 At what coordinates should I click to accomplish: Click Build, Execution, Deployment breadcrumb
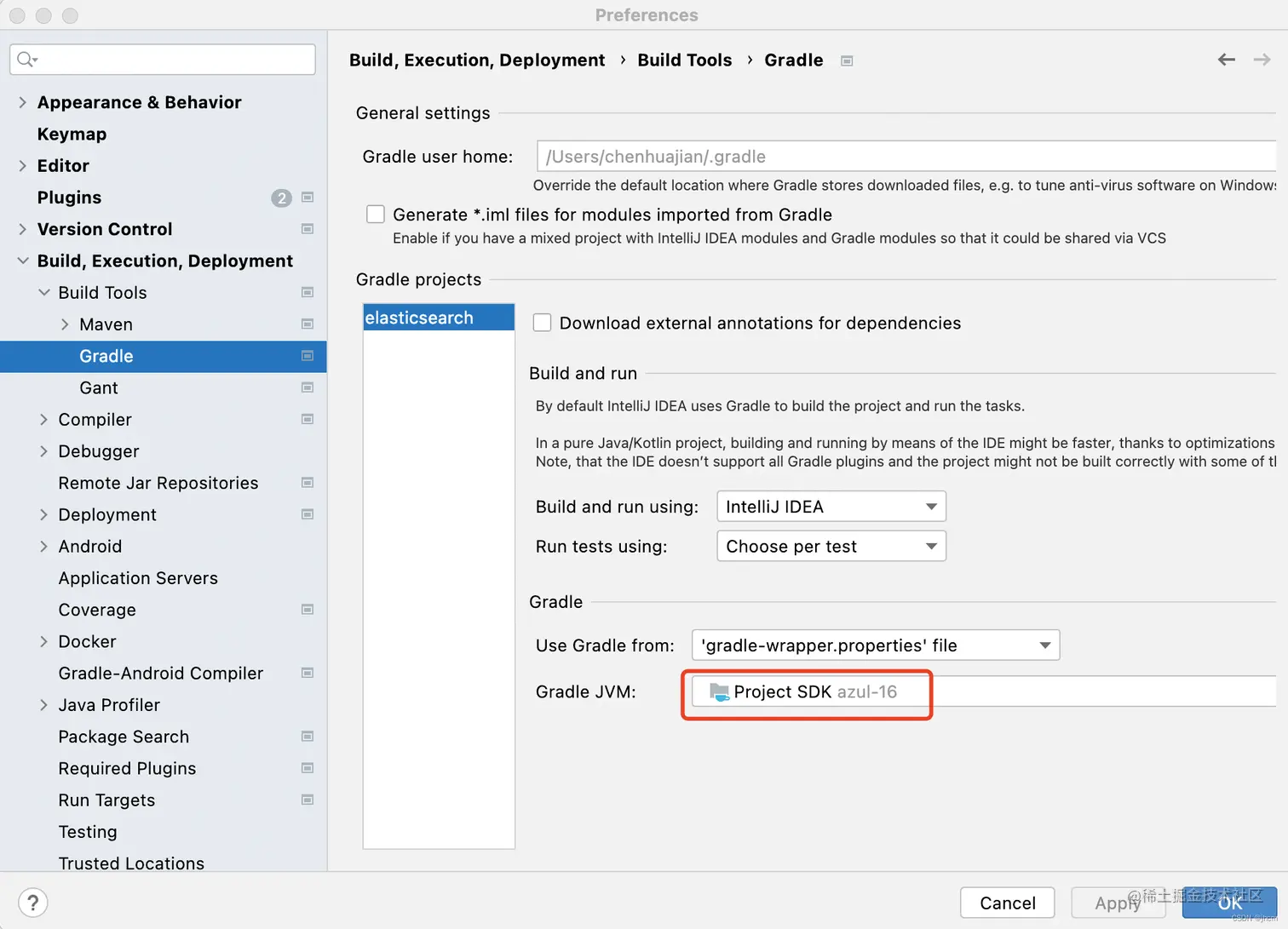pos(477,60)
